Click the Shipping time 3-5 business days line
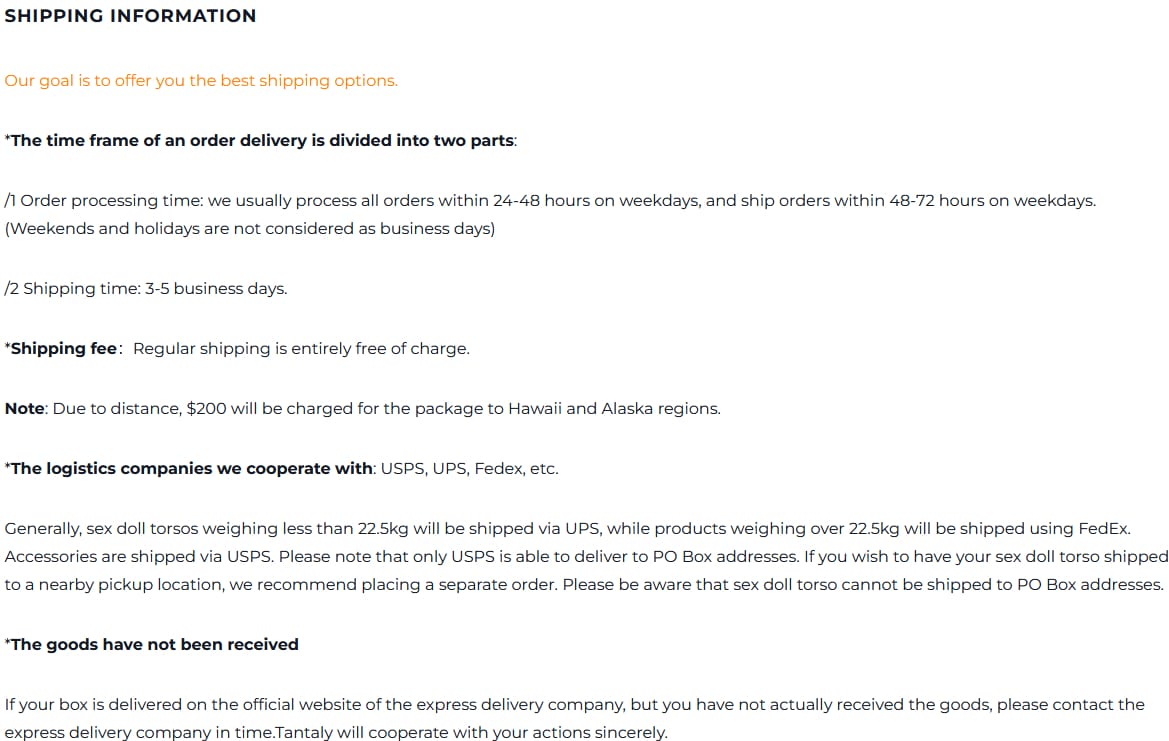Screen dimensions: 1169x741 [146, 289]
